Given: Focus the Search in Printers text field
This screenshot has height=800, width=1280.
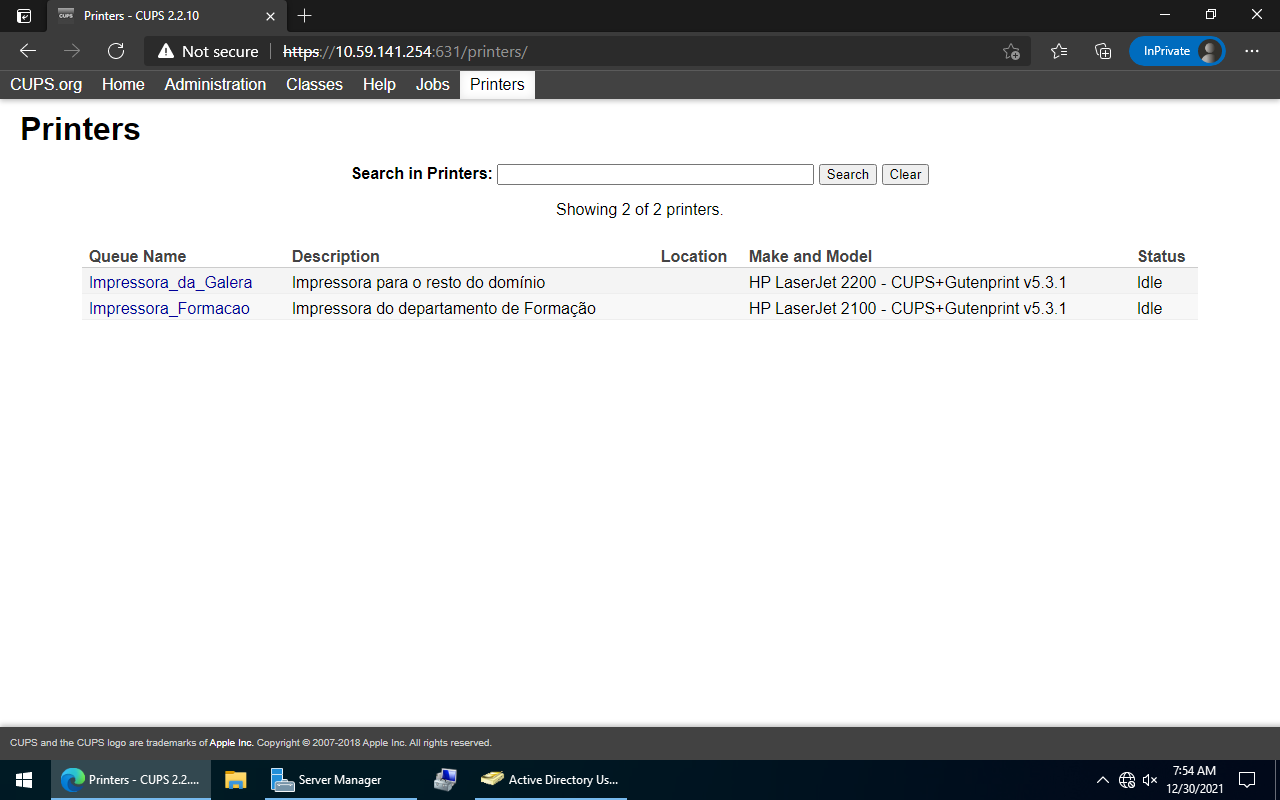Looking at the screenshot, I should 655,175.
